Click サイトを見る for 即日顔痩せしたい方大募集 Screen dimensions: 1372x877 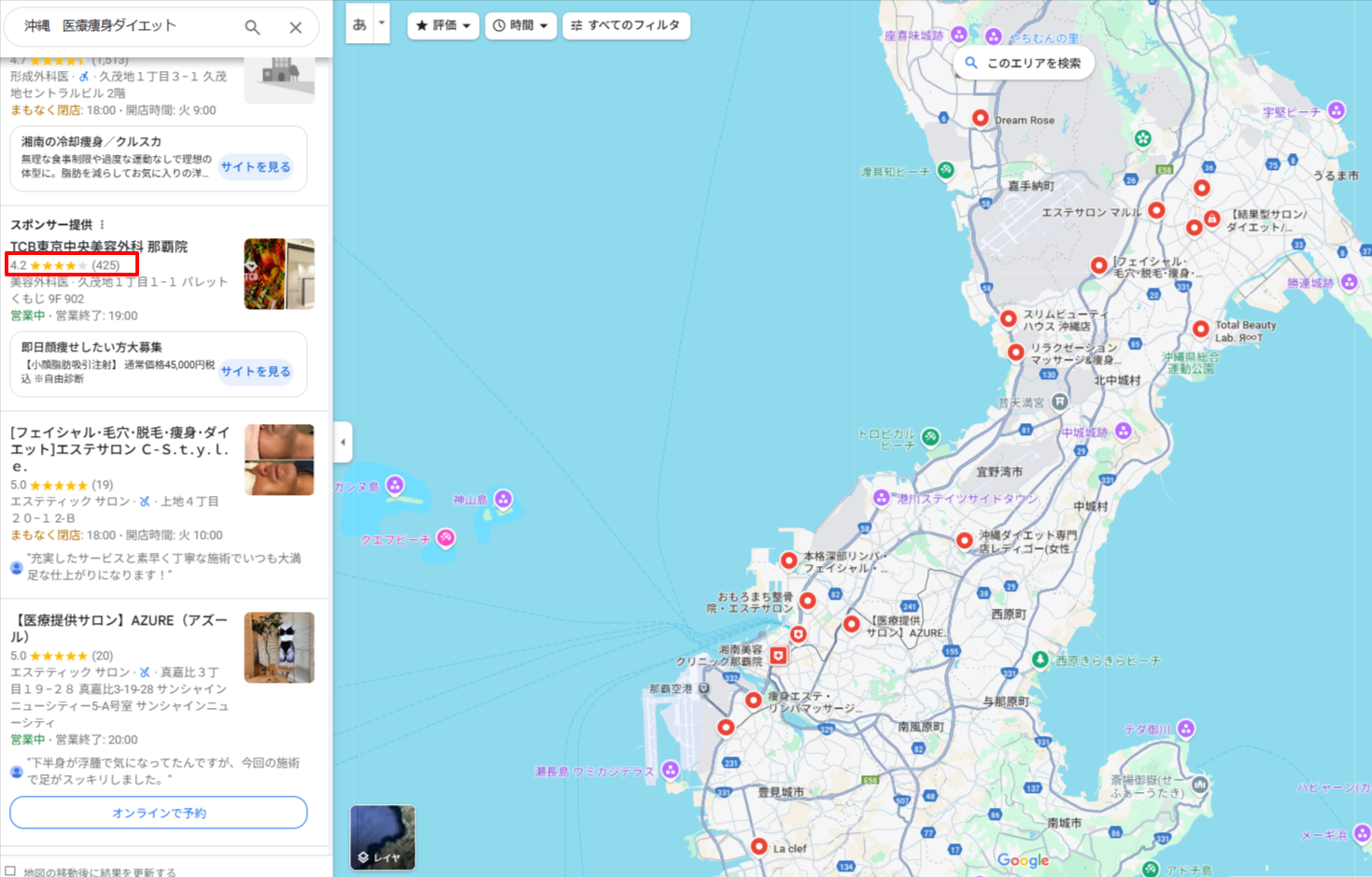255,372
